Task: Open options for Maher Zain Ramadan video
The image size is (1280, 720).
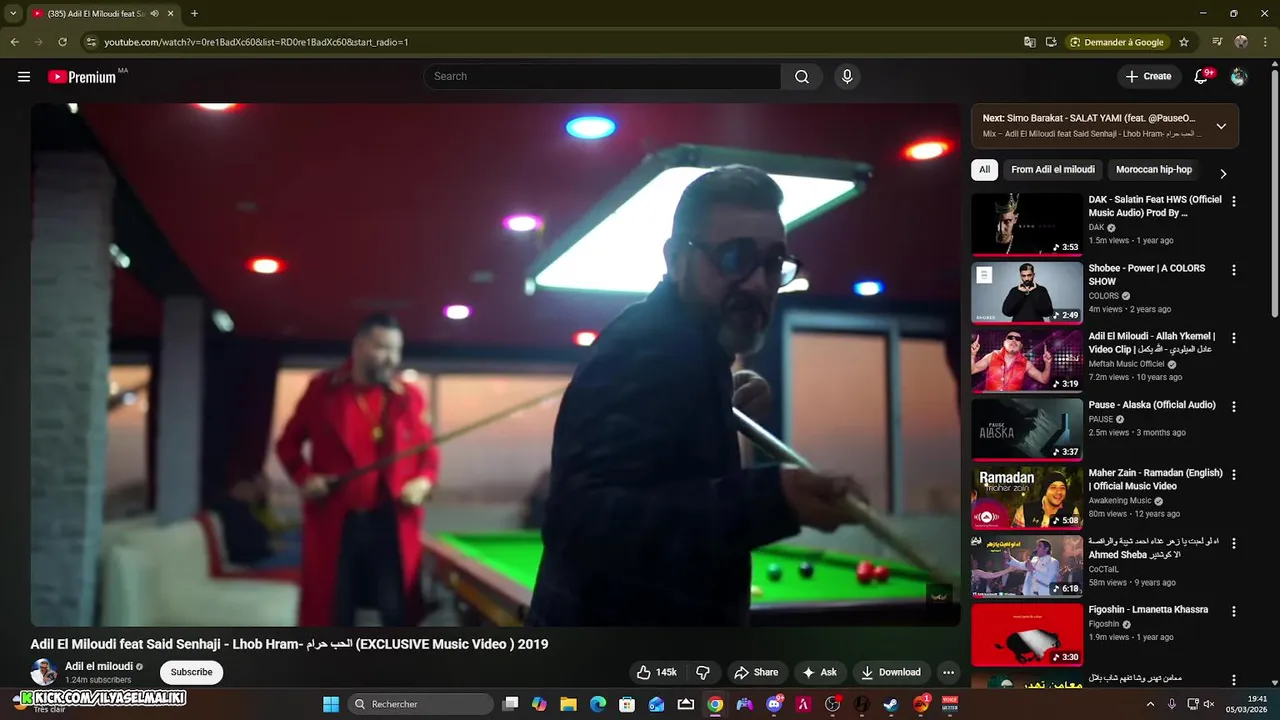Action: pyautogui.click(x=1233, y=475)
